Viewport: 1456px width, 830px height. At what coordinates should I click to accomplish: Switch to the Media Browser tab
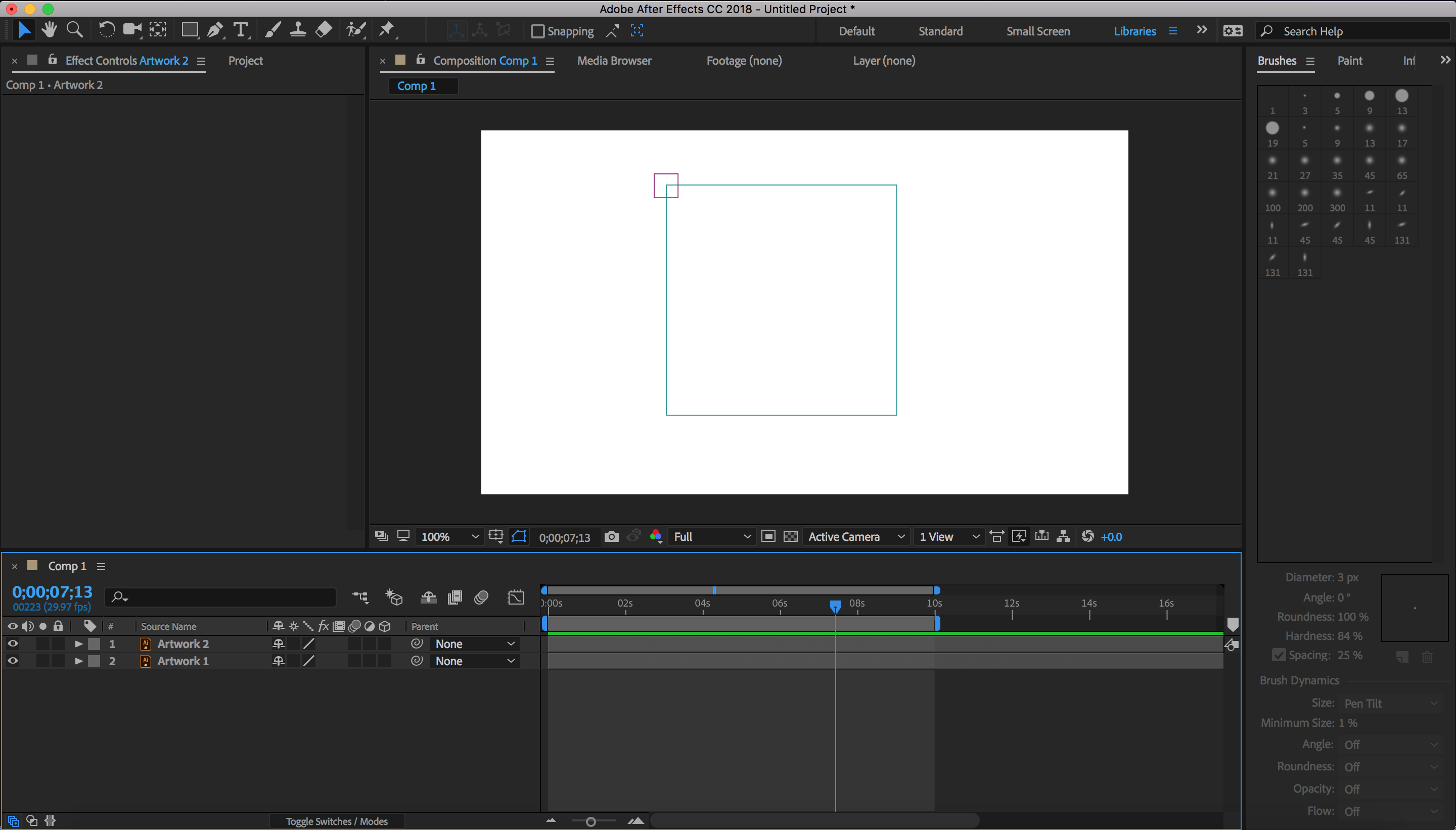614,61
